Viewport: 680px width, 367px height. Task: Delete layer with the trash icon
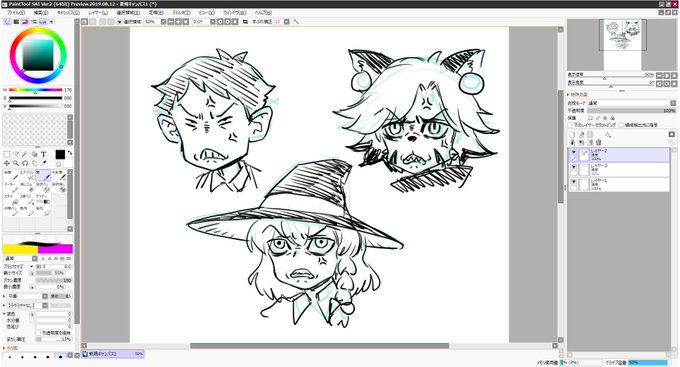click(599, 142)
